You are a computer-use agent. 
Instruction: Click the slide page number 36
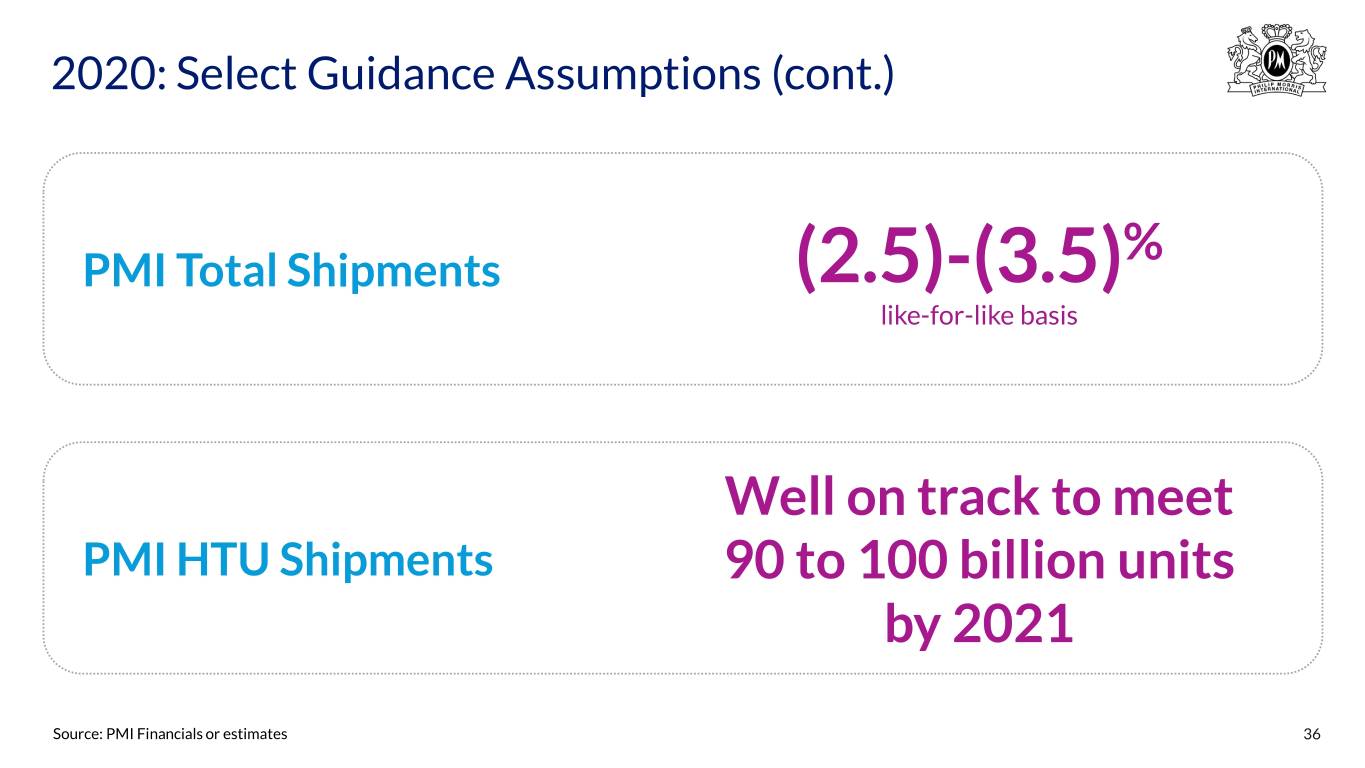coord(1312,734)
